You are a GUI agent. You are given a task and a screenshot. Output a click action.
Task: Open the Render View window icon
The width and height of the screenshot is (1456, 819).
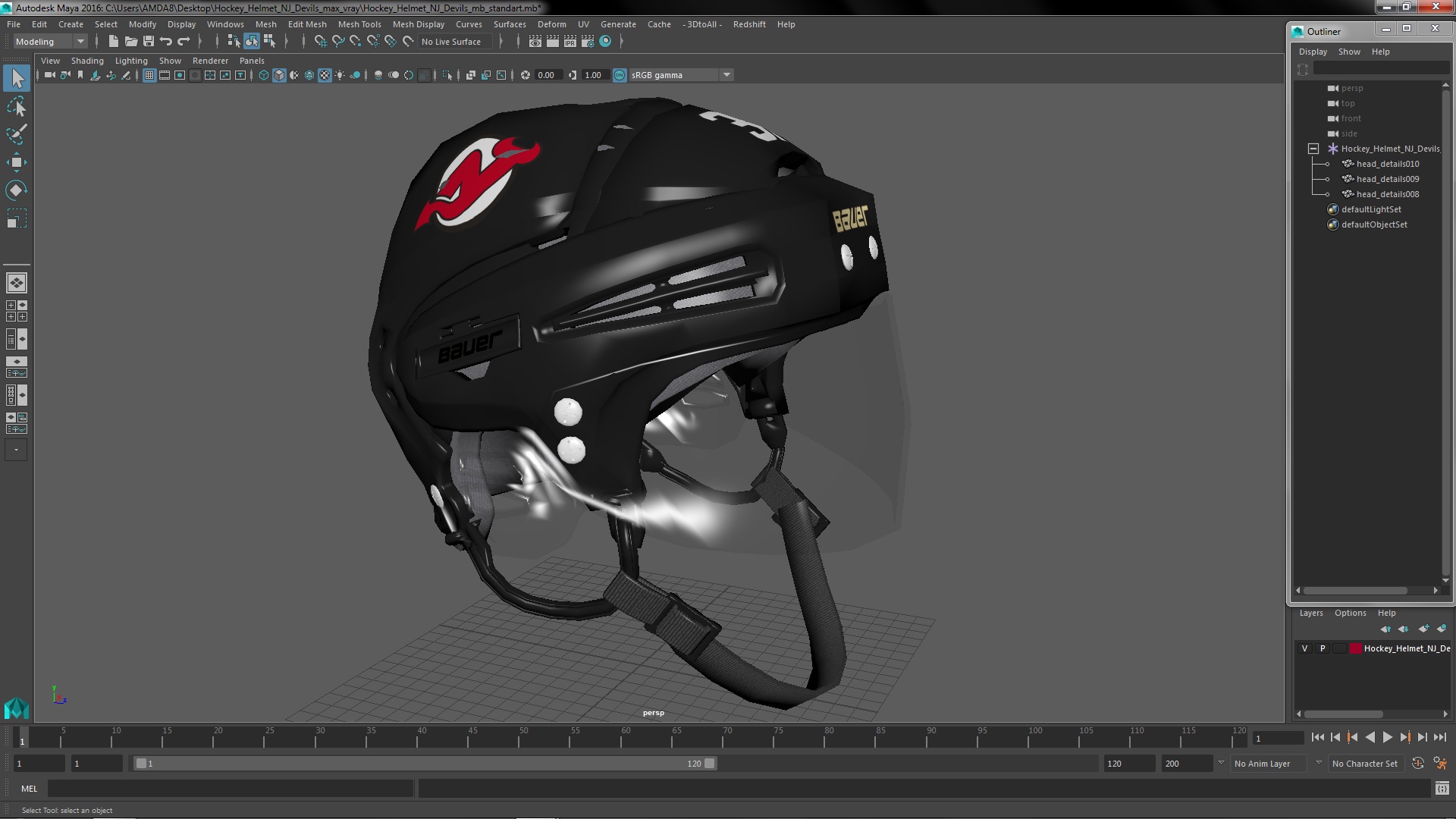(x=535, y=42)
